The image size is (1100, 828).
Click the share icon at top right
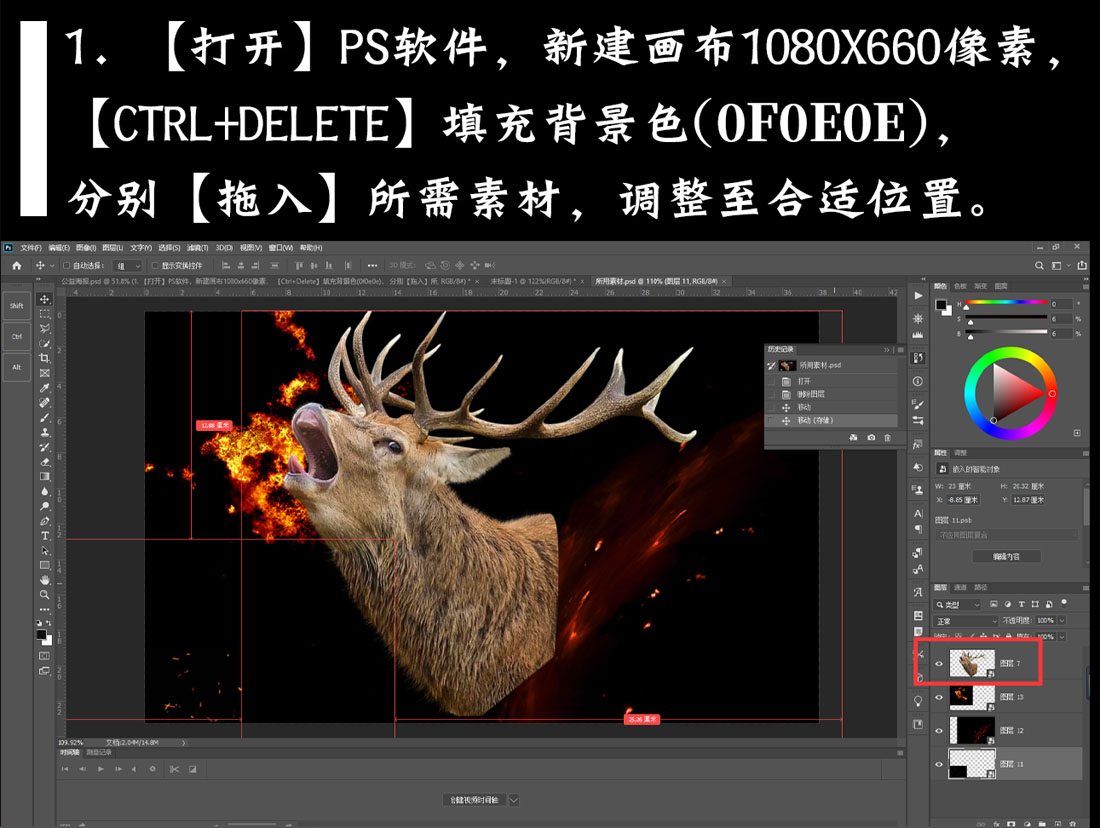(1082, 265)
